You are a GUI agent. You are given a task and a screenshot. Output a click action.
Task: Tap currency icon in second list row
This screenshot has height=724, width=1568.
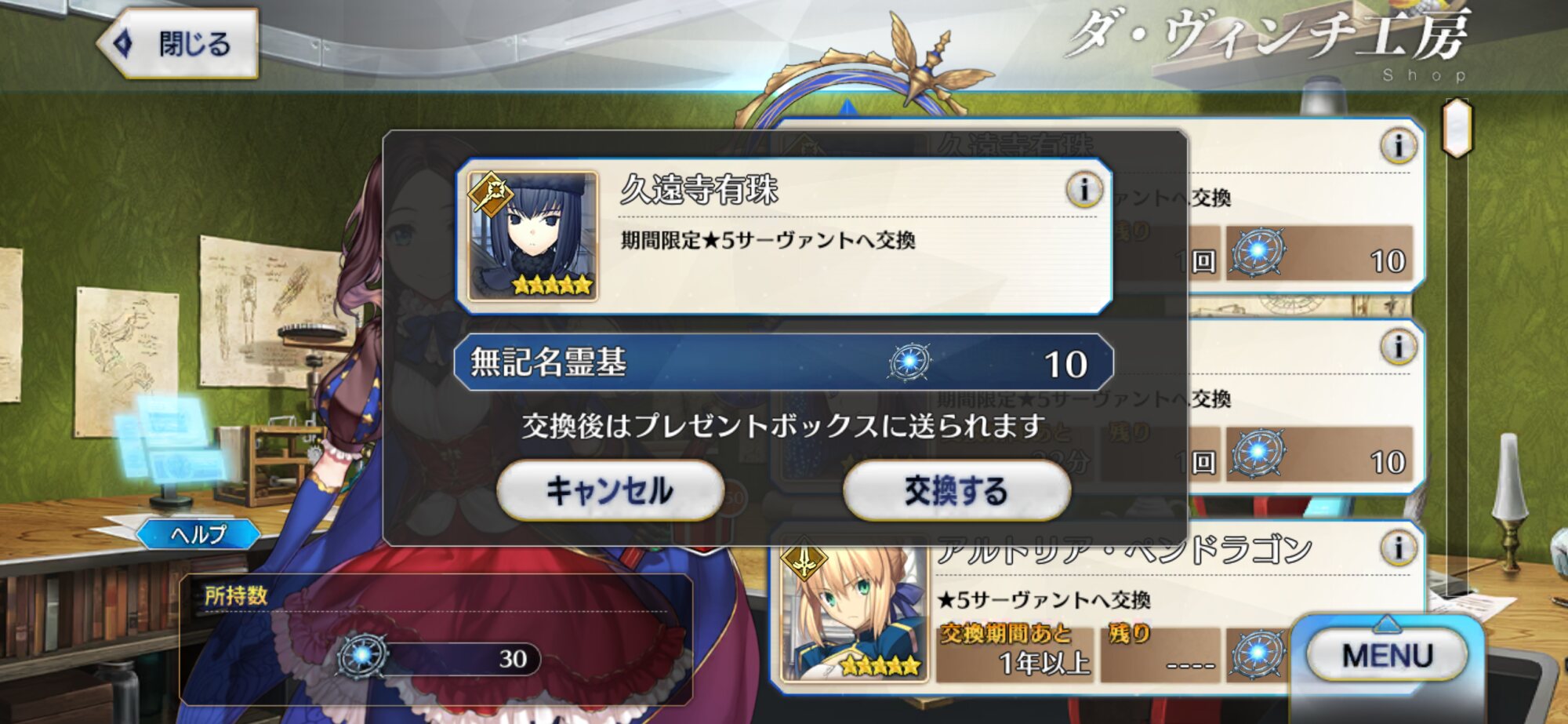(1258, 454)
